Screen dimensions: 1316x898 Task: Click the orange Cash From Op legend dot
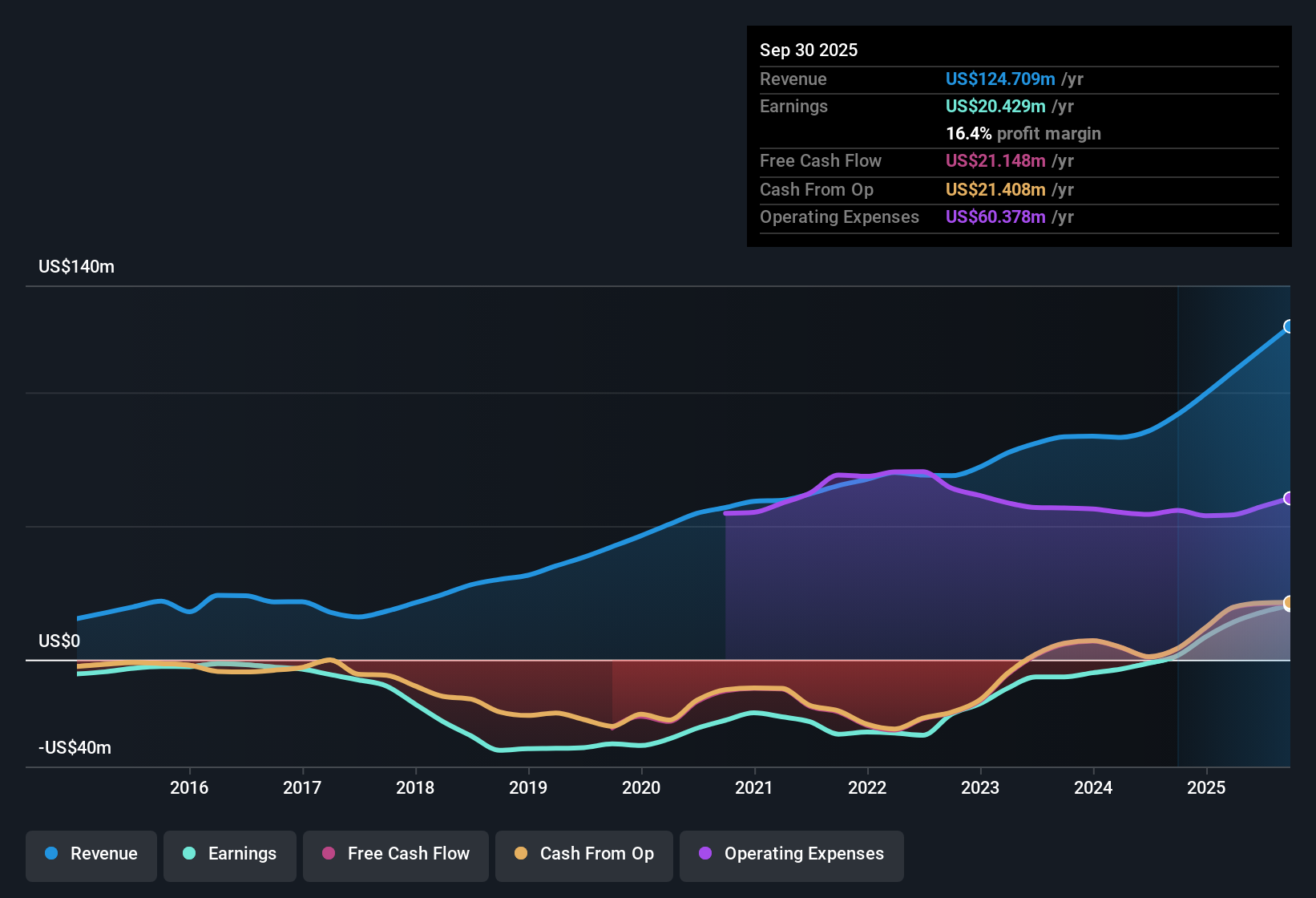click(522, 854)
